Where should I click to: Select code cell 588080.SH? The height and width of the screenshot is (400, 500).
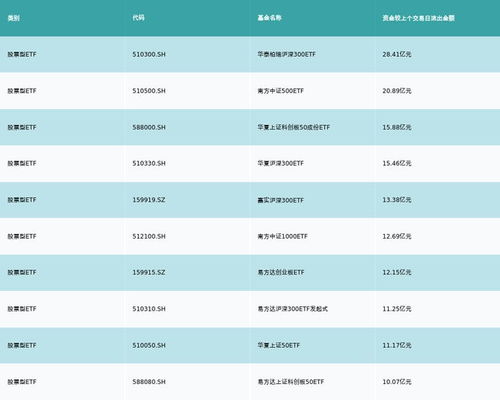[149, 382]
